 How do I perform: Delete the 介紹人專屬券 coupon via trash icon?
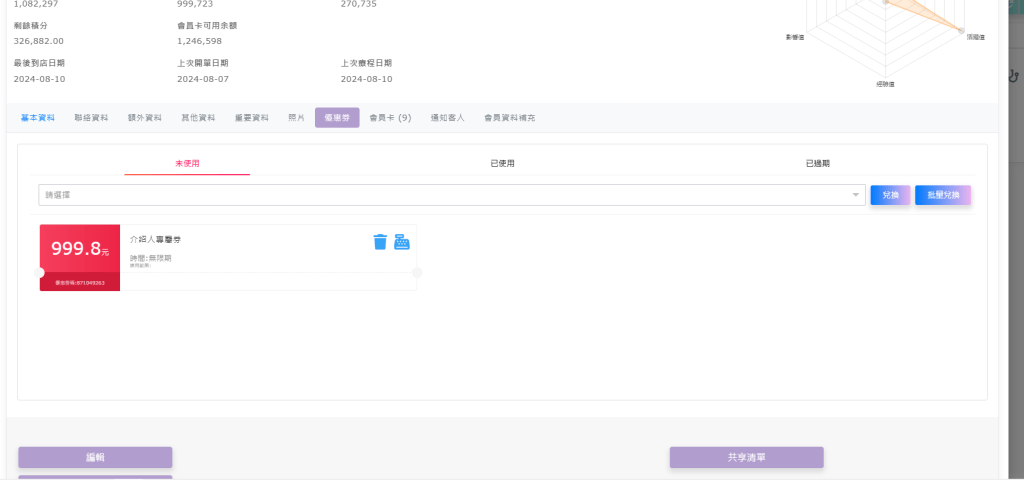coord(380,241)
